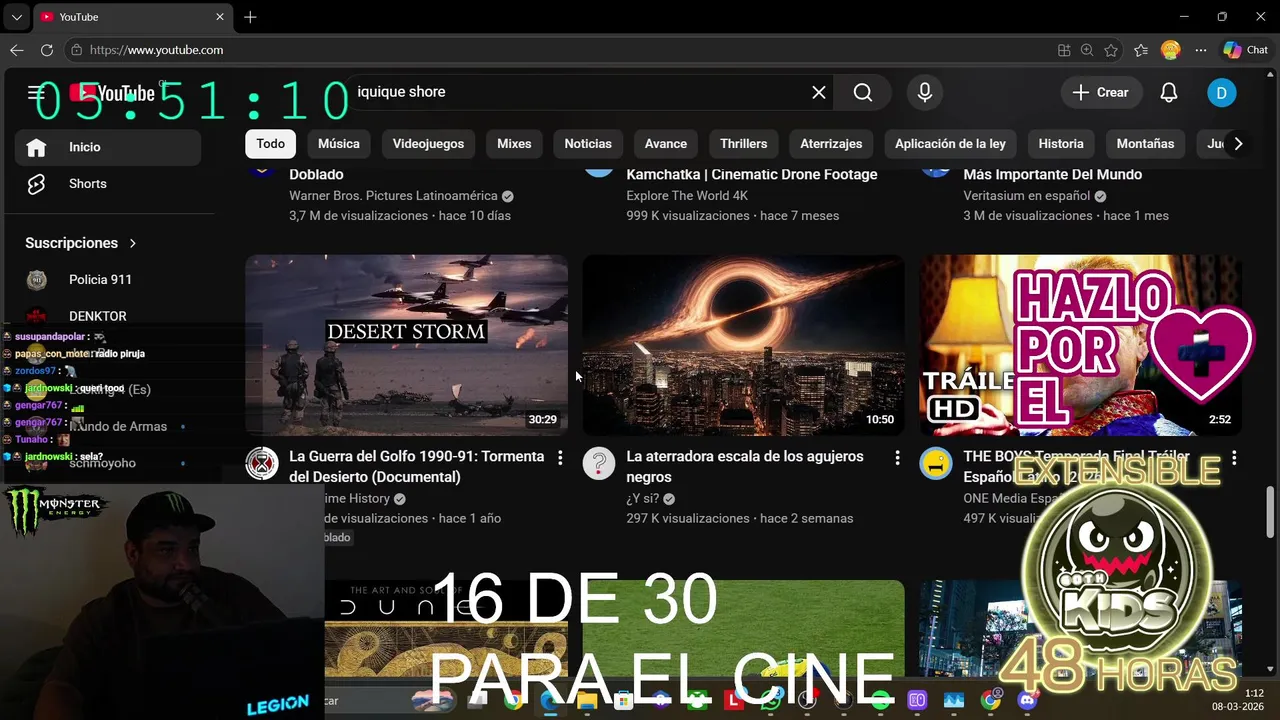This screenshot has height=720, width=1280.
Task: Open options for THE BOYS trailer video
Action: (x=1234, y=458)
